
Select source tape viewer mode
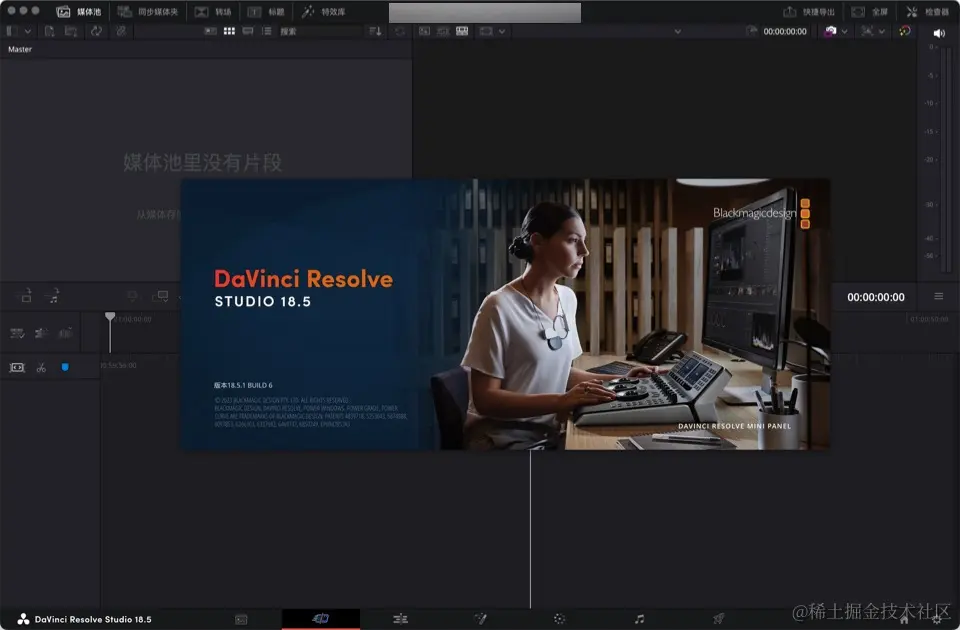(x=443, y=31)
